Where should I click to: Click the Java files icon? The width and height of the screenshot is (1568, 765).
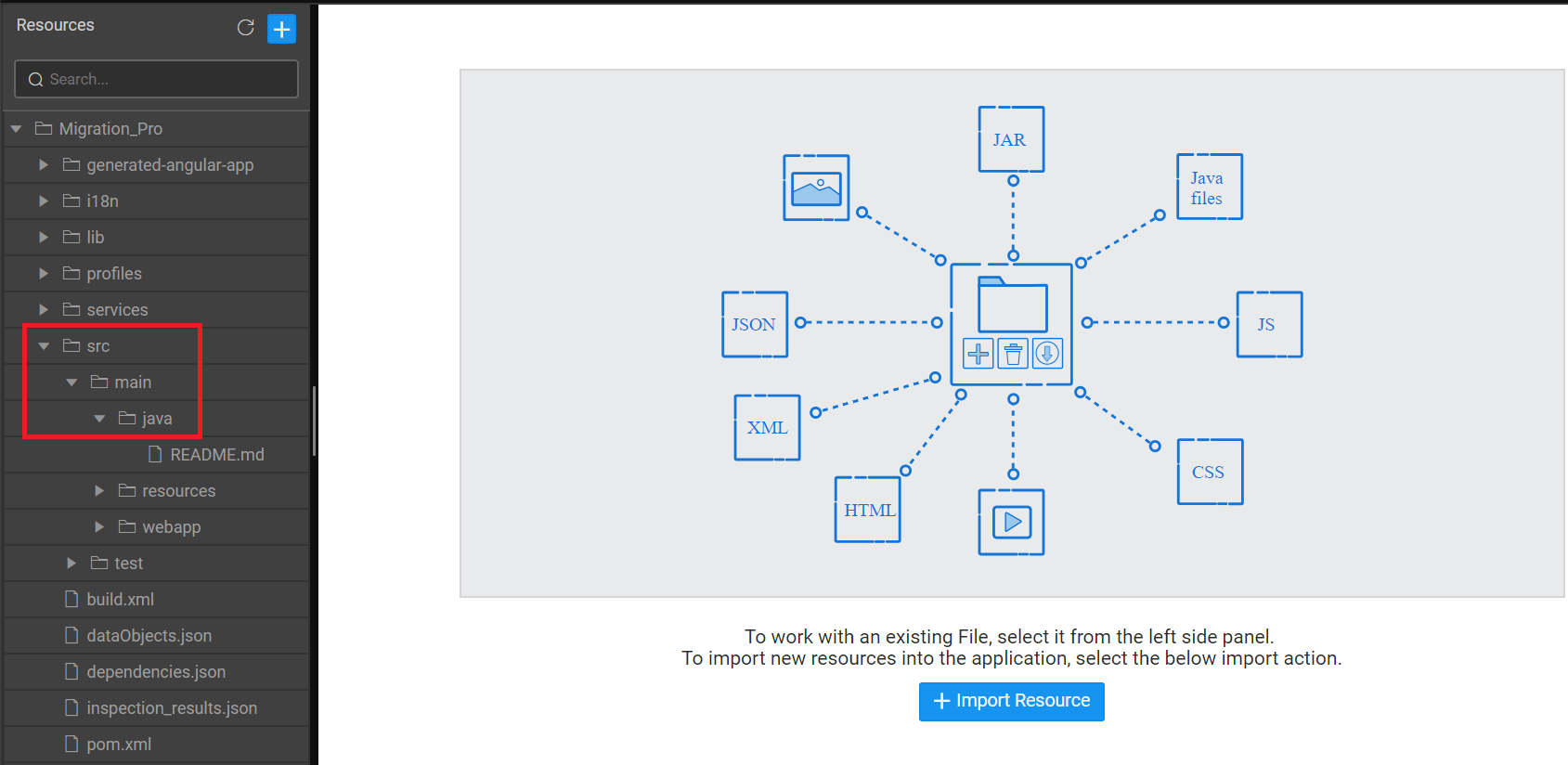tap(1209, 188)
